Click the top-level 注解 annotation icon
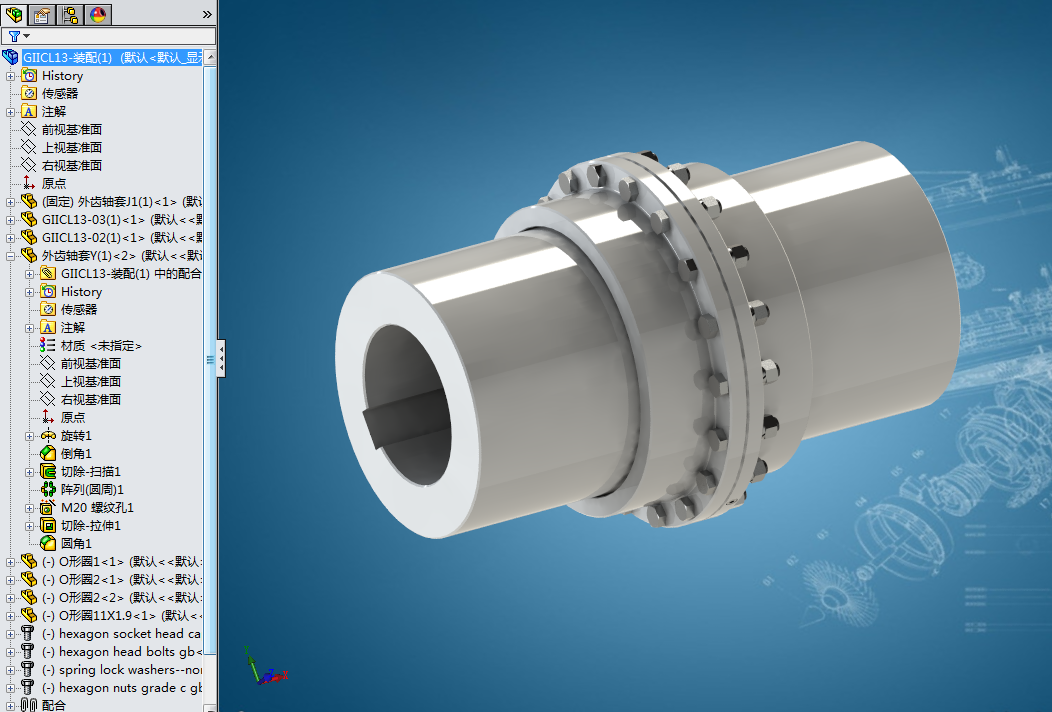Image resolution: width=1052 pixels, height=712 pixels. (x=29, y=111)
